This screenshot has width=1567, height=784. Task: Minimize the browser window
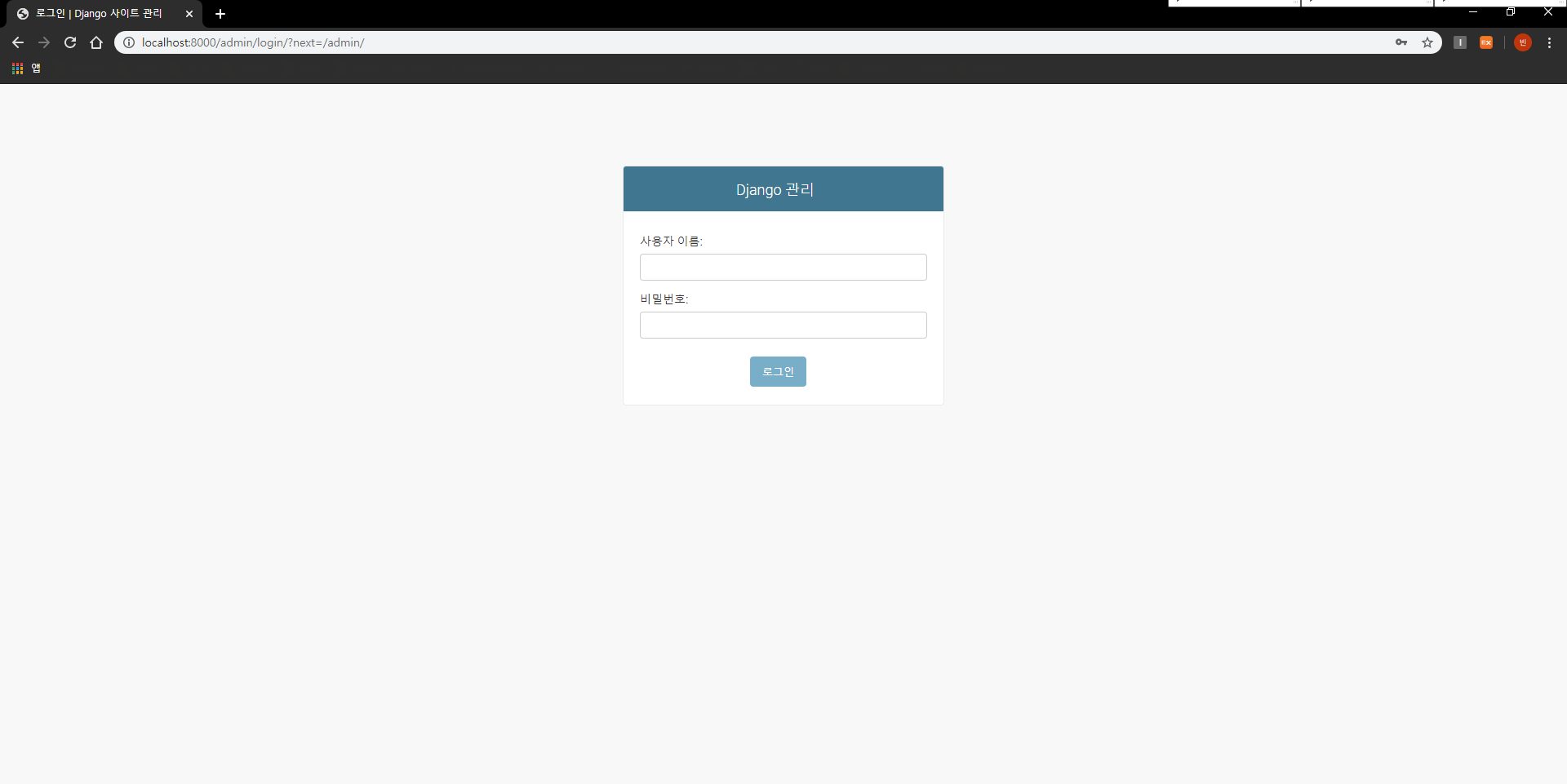pos(1473,11)
